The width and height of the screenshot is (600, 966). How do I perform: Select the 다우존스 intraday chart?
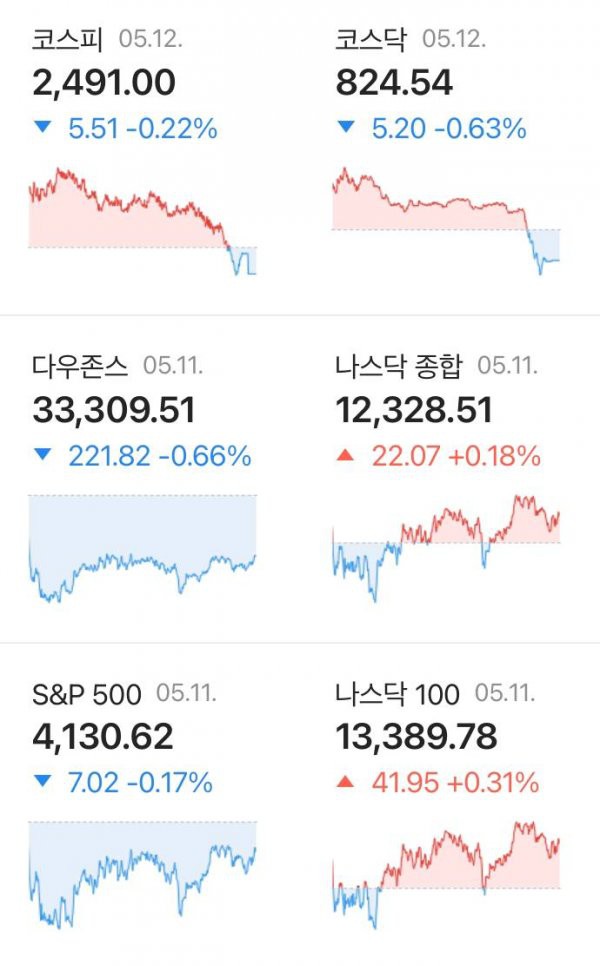(142, 548)
